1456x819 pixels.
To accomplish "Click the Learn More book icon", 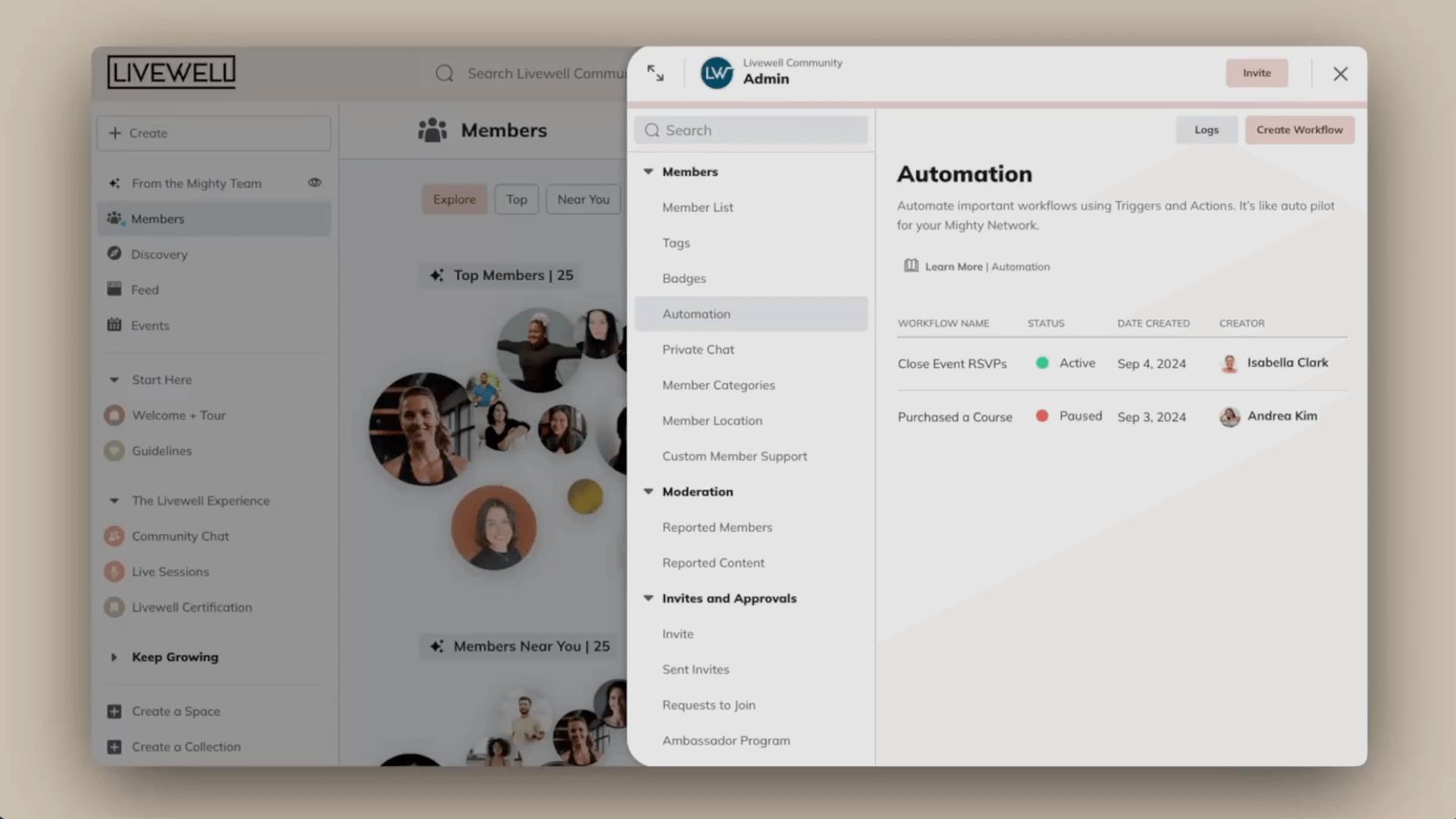I will pyautogui.click(x=911, y=265).
